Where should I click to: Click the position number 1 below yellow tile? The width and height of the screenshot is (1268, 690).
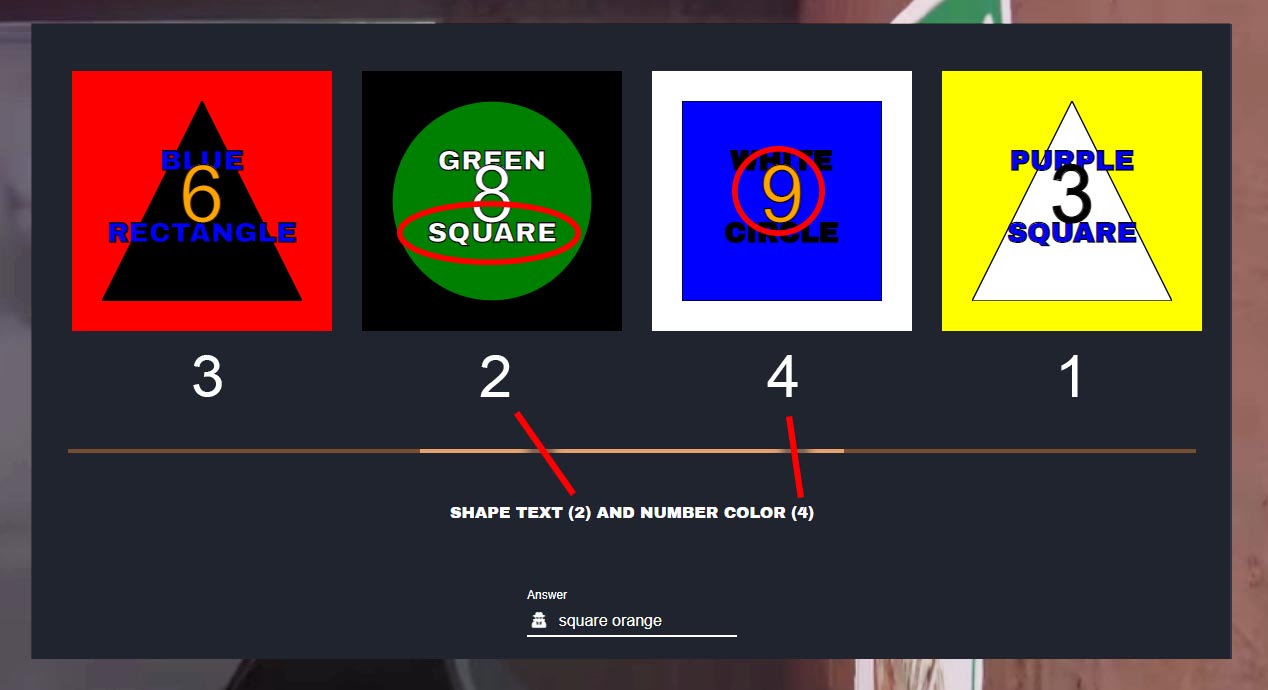coord(1071,378)
